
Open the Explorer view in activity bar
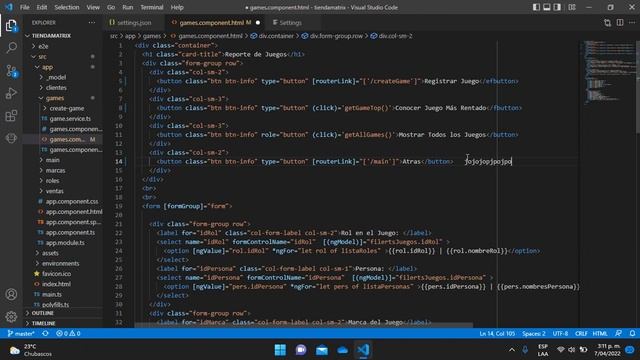pos(11,26)
